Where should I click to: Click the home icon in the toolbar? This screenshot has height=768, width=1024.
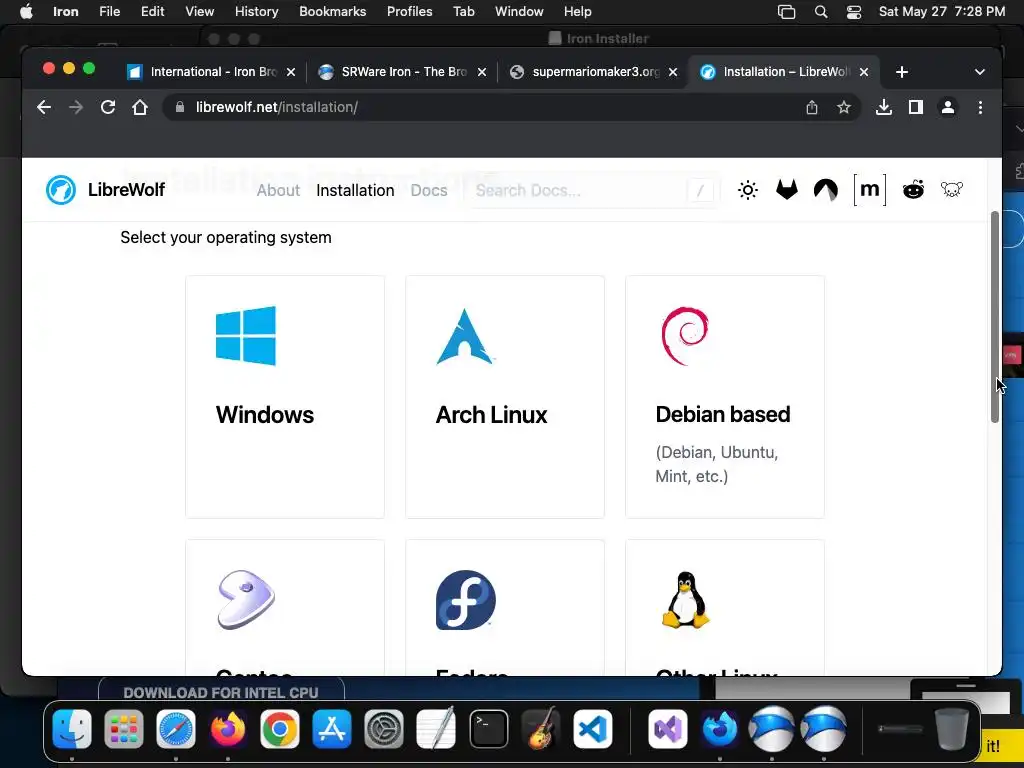pyautogui.click(x=140, y=107)
